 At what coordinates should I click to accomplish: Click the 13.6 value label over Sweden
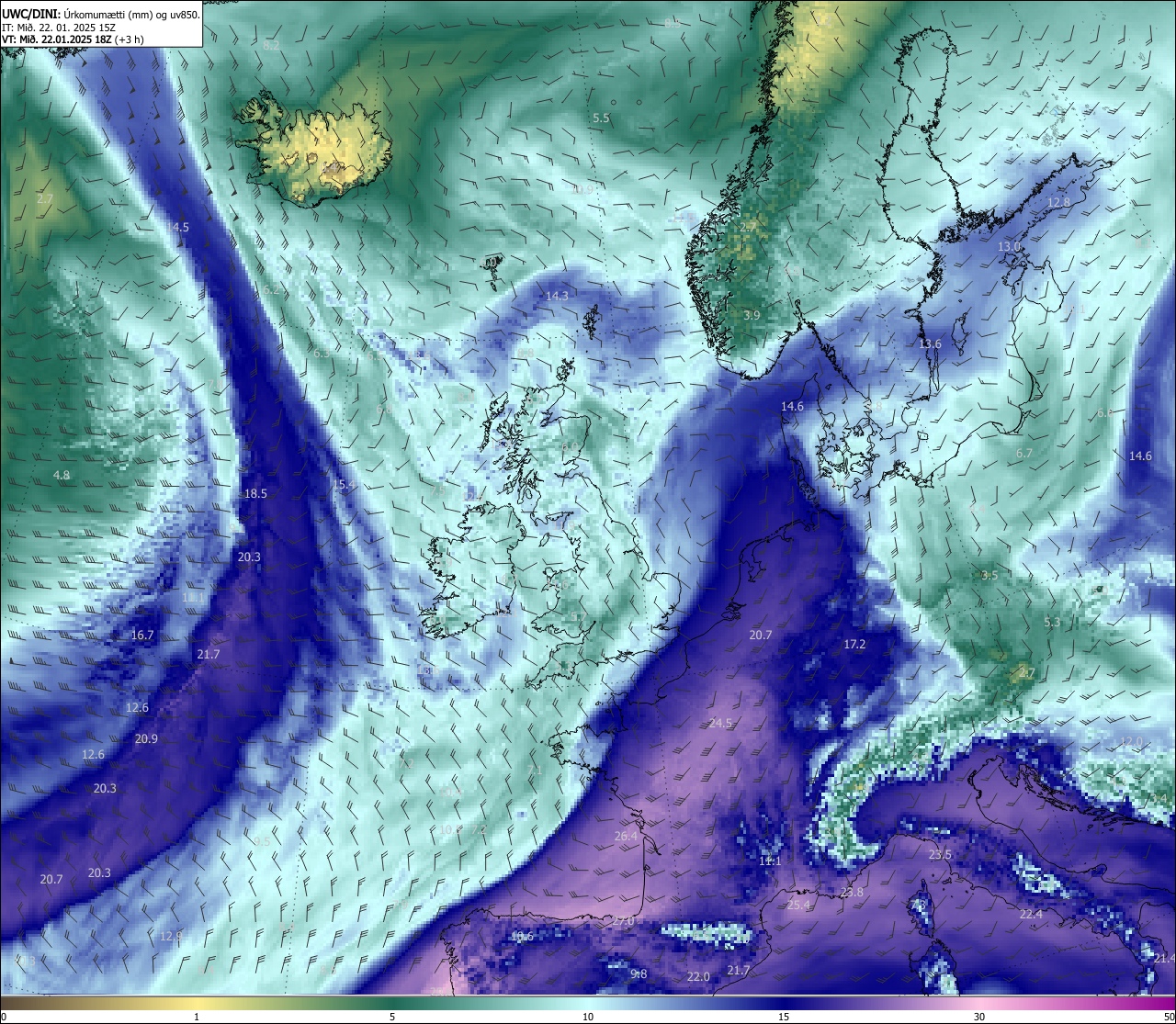click(930, 344)
